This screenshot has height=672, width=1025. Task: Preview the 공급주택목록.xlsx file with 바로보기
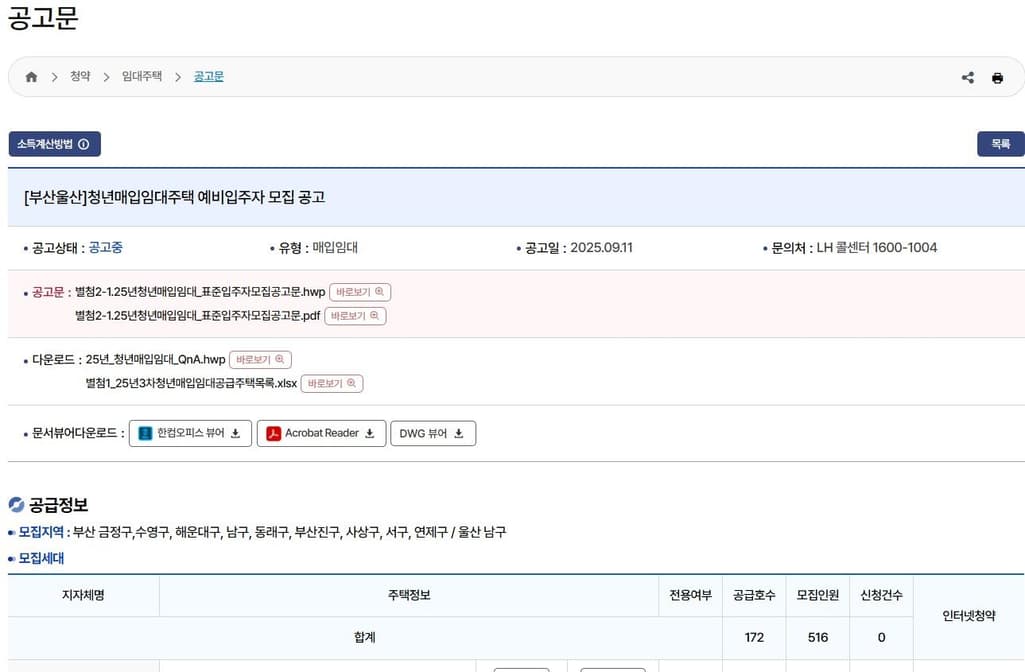tap(332, 383)
